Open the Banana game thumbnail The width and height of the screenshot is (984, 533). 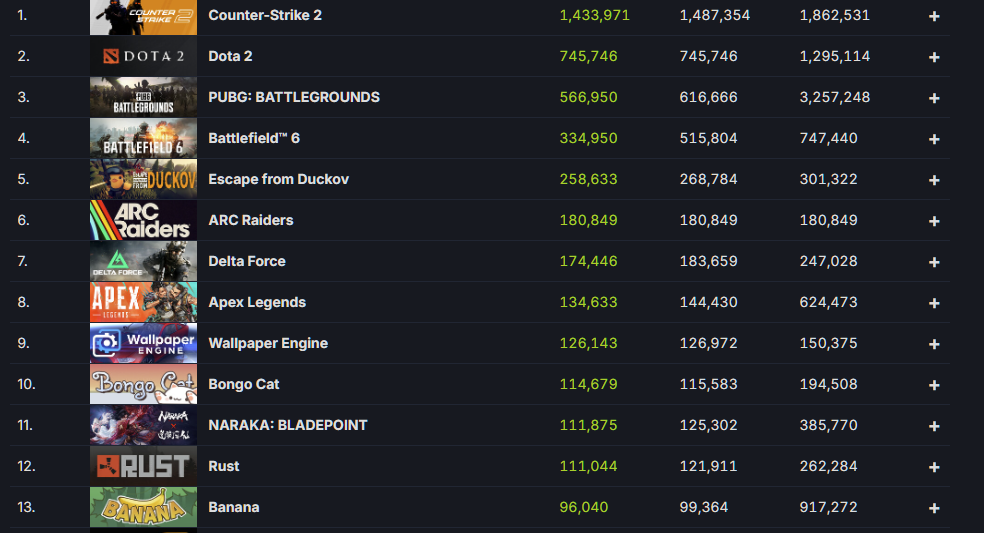pyautogui.click(x=143, y=507)
